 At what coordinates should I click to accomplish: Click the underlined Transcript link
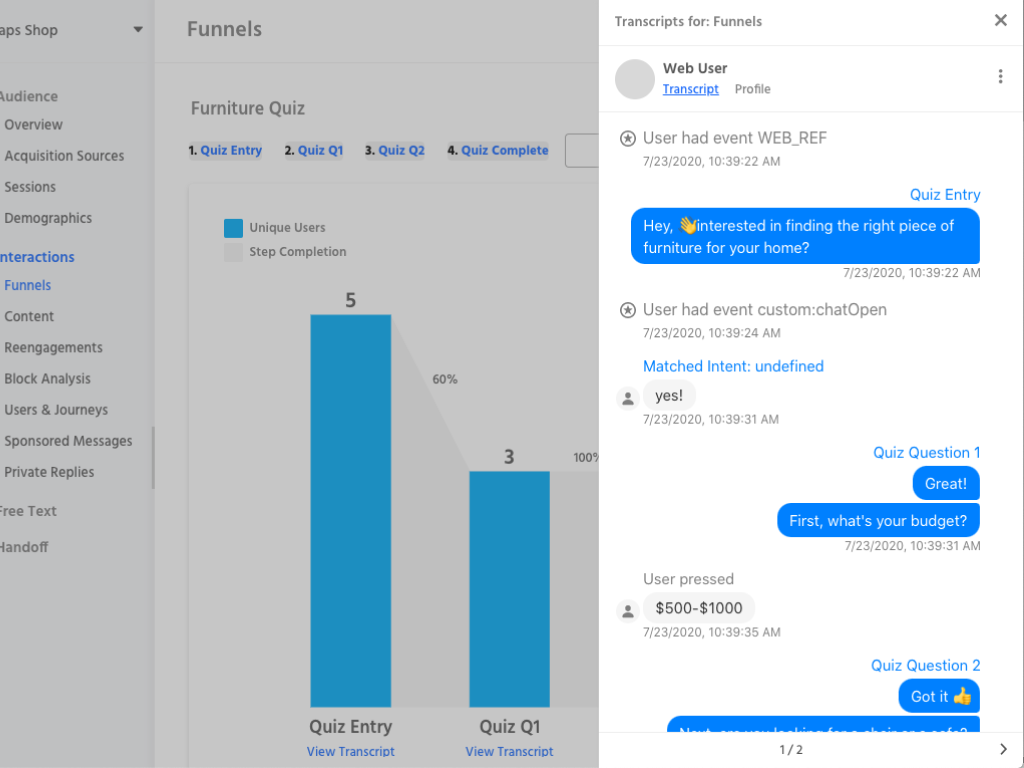click(691, 89)
